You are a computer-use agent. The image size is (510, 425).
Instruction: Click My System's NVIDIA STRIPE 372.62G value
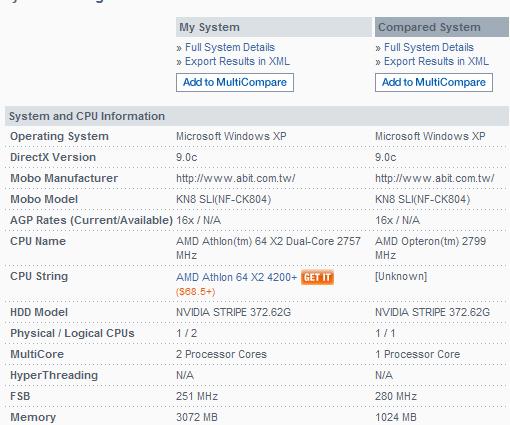(233, 312)
